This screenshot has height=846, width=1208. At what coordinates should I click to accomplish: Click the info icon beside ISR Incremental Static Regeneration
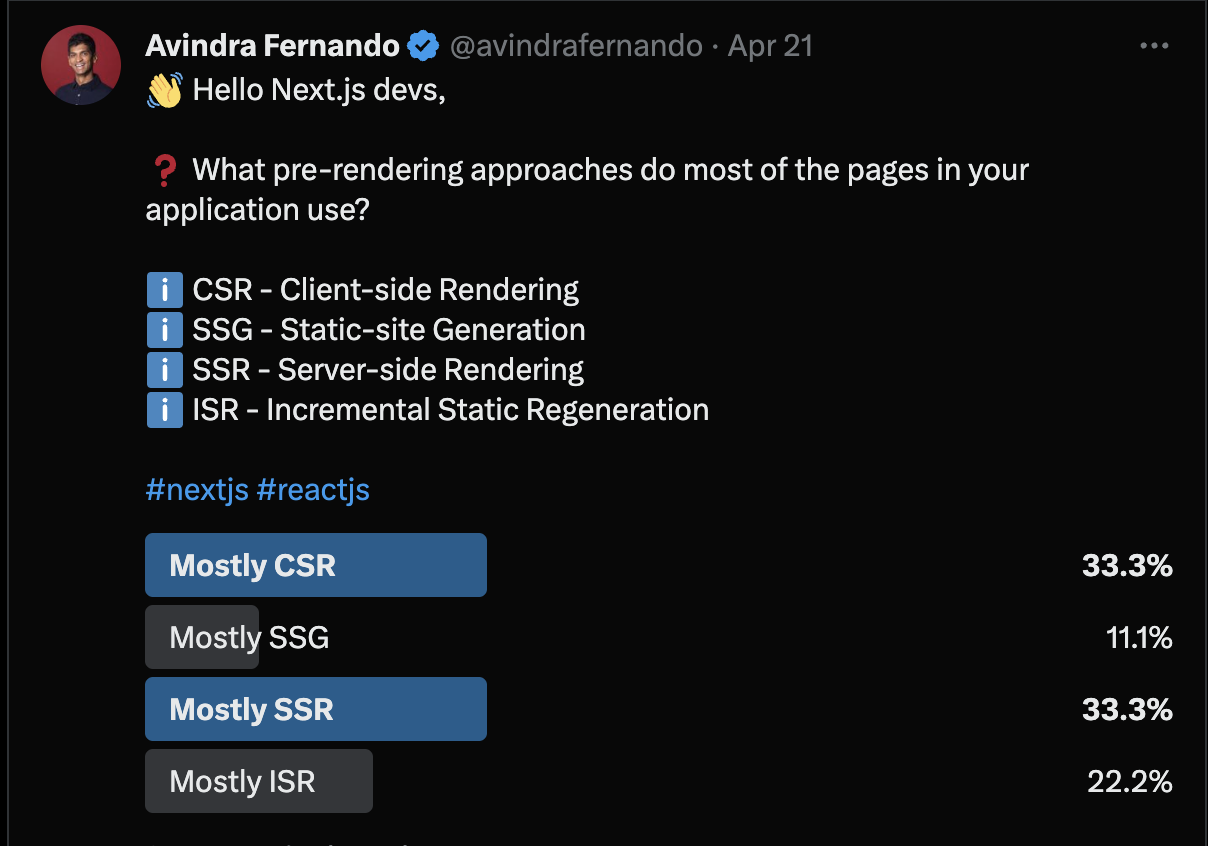165,409
